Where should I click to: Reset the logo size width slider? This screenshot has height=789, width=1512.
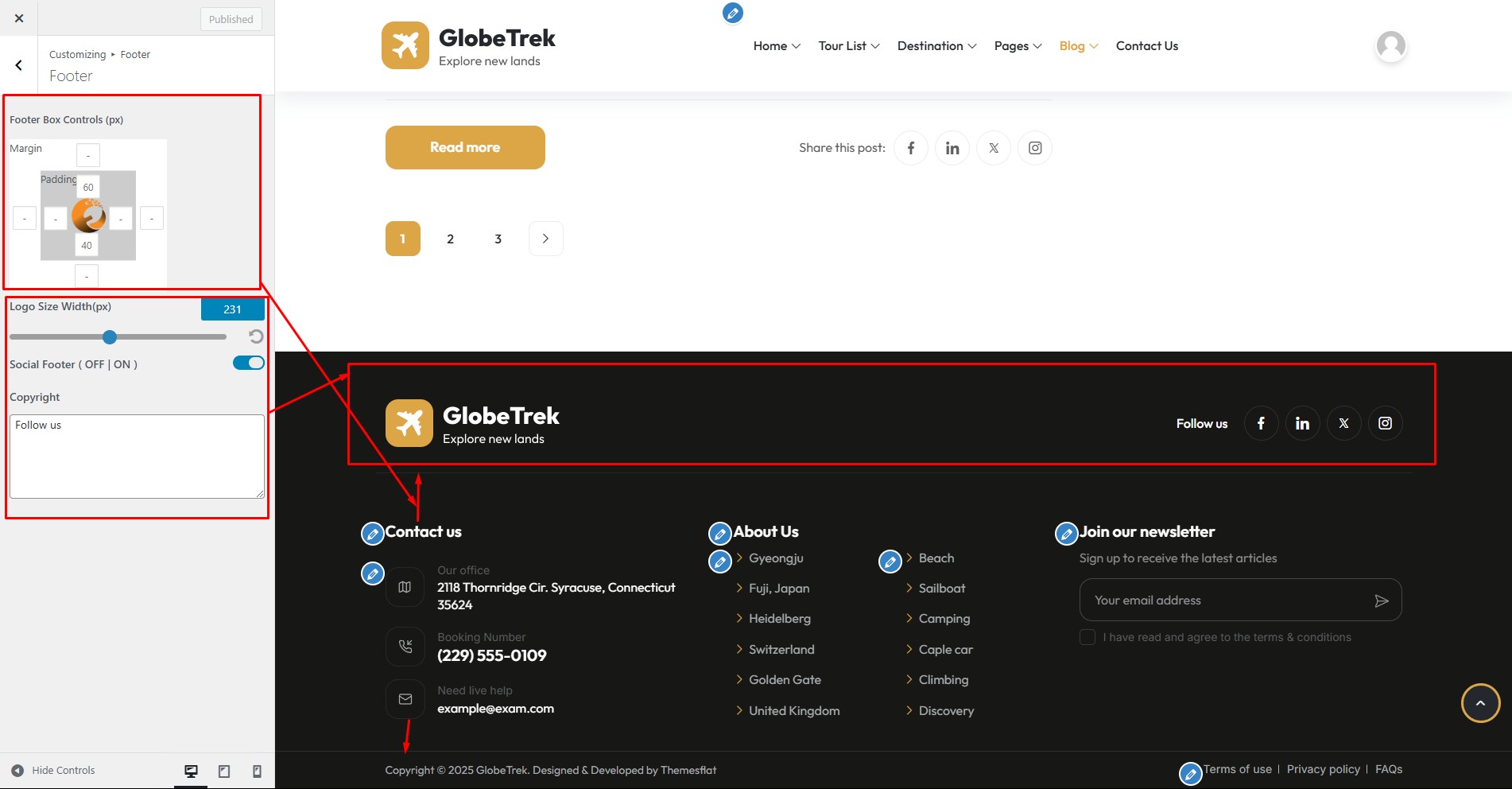pyautogui.click(x=256, y=336)
